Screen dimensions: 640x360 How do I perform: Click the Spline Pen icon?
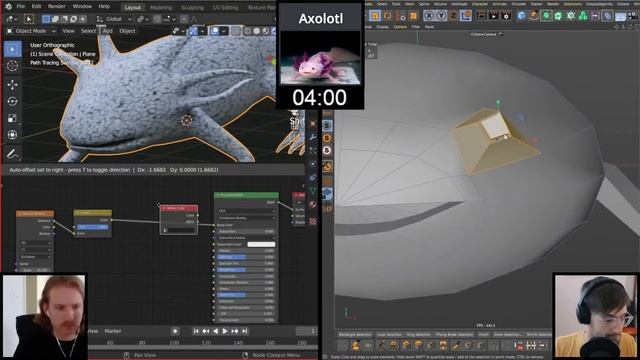click(534, 16)
